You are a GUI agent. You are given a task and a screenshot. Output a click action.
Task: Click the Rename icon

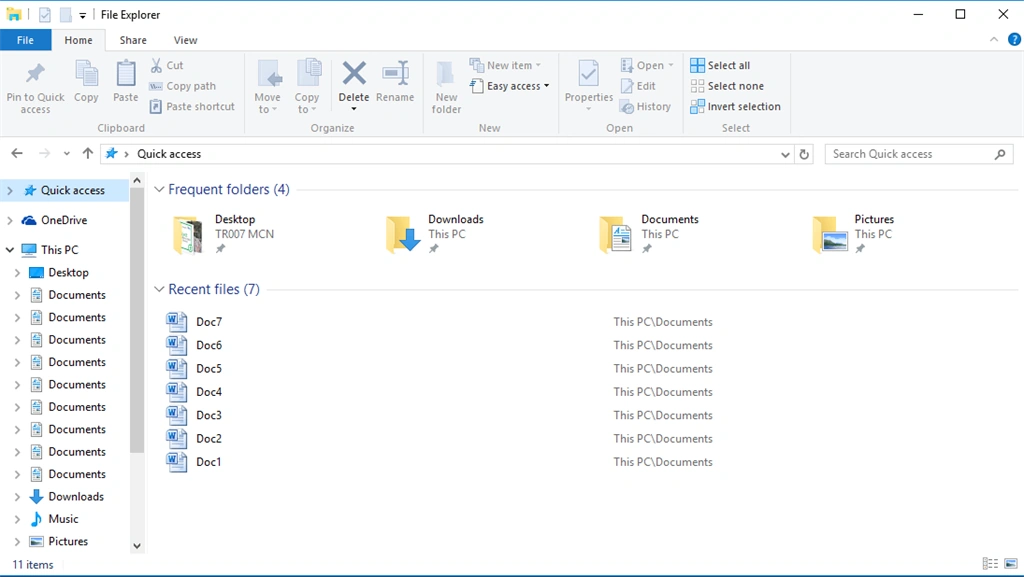coord(395,73)
